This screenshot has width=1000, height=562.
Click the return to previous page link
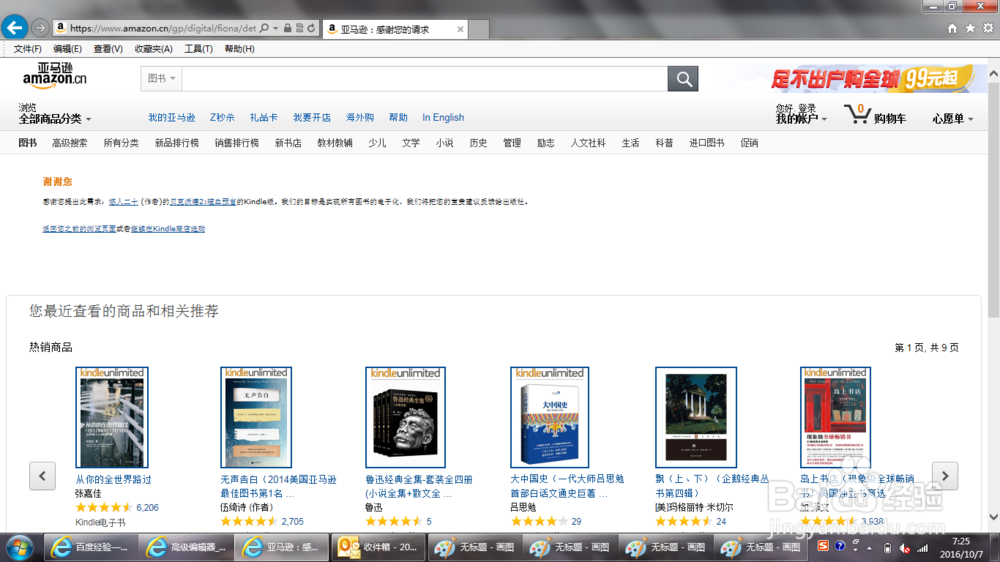(79, 229)
